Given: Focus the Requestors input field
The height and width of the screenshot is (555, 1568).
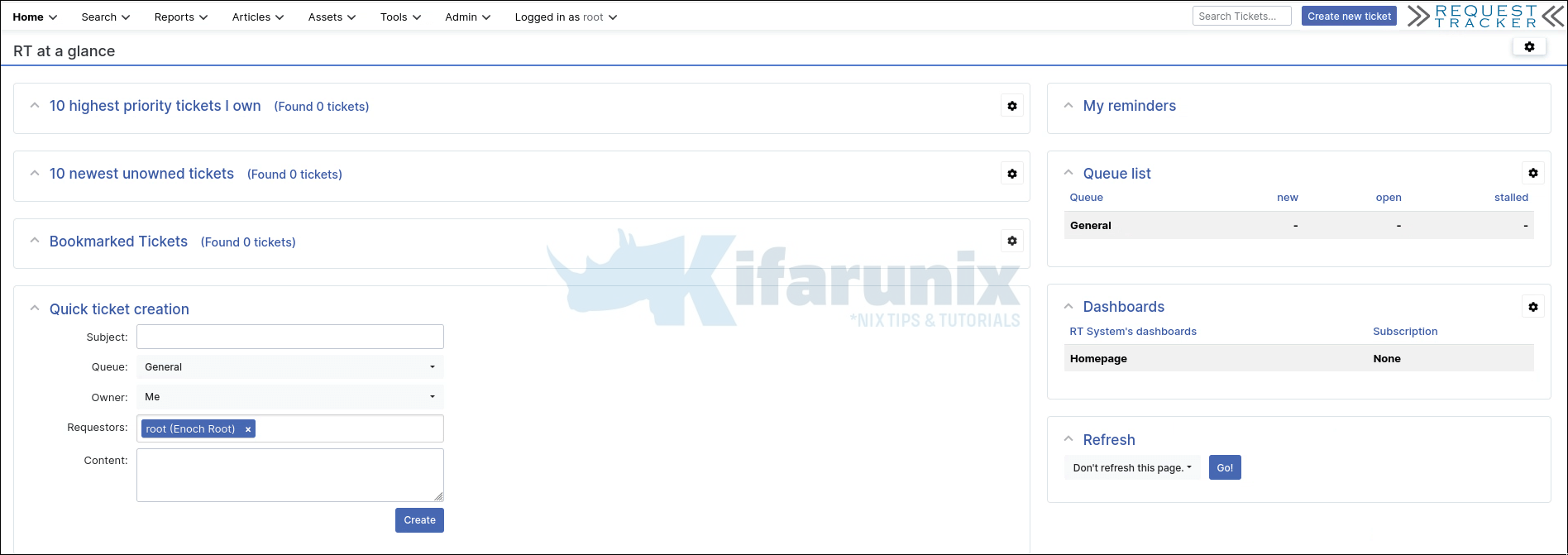Looking at the screenshot, I should (x=290, y=428).
